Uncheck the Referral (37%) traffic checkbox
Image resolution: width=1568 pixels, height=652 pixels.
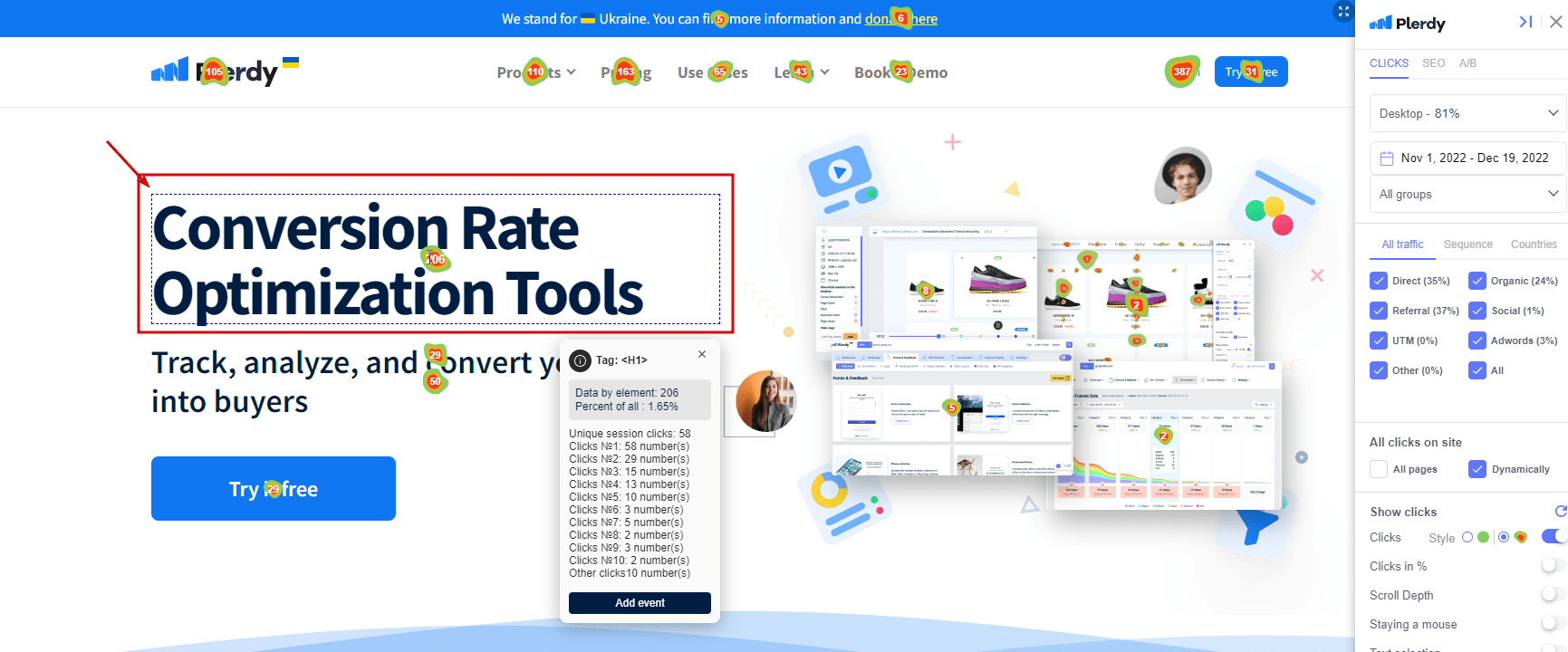click(1379, 311)
